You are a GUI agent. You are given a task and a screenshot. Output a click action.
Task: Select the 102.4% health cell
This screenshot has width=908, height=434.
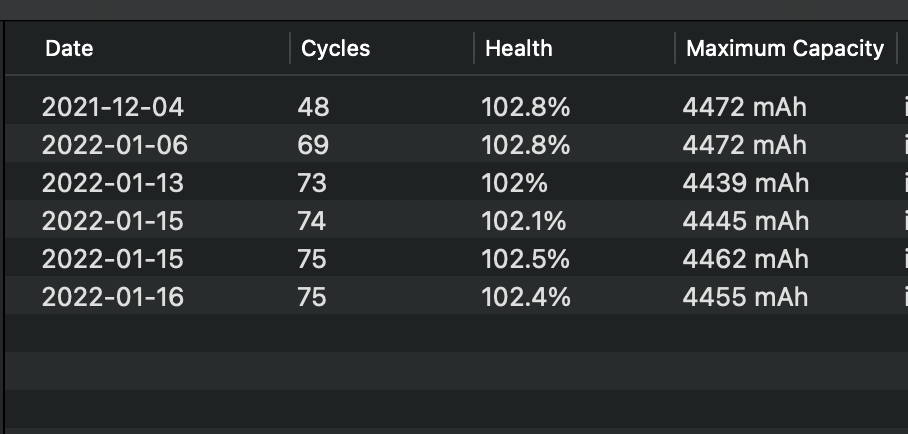(x=525, y=297)
